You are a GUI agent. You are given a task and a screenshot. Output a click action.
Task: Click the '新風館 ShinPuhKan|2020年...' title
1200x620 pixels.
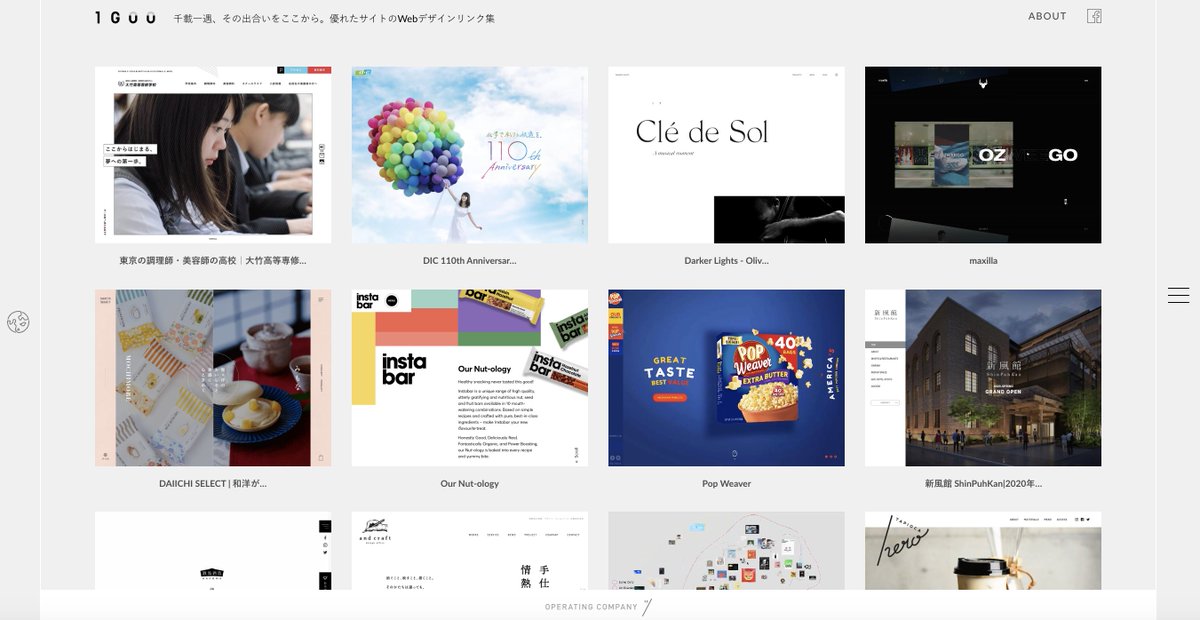tap(983, 484)
